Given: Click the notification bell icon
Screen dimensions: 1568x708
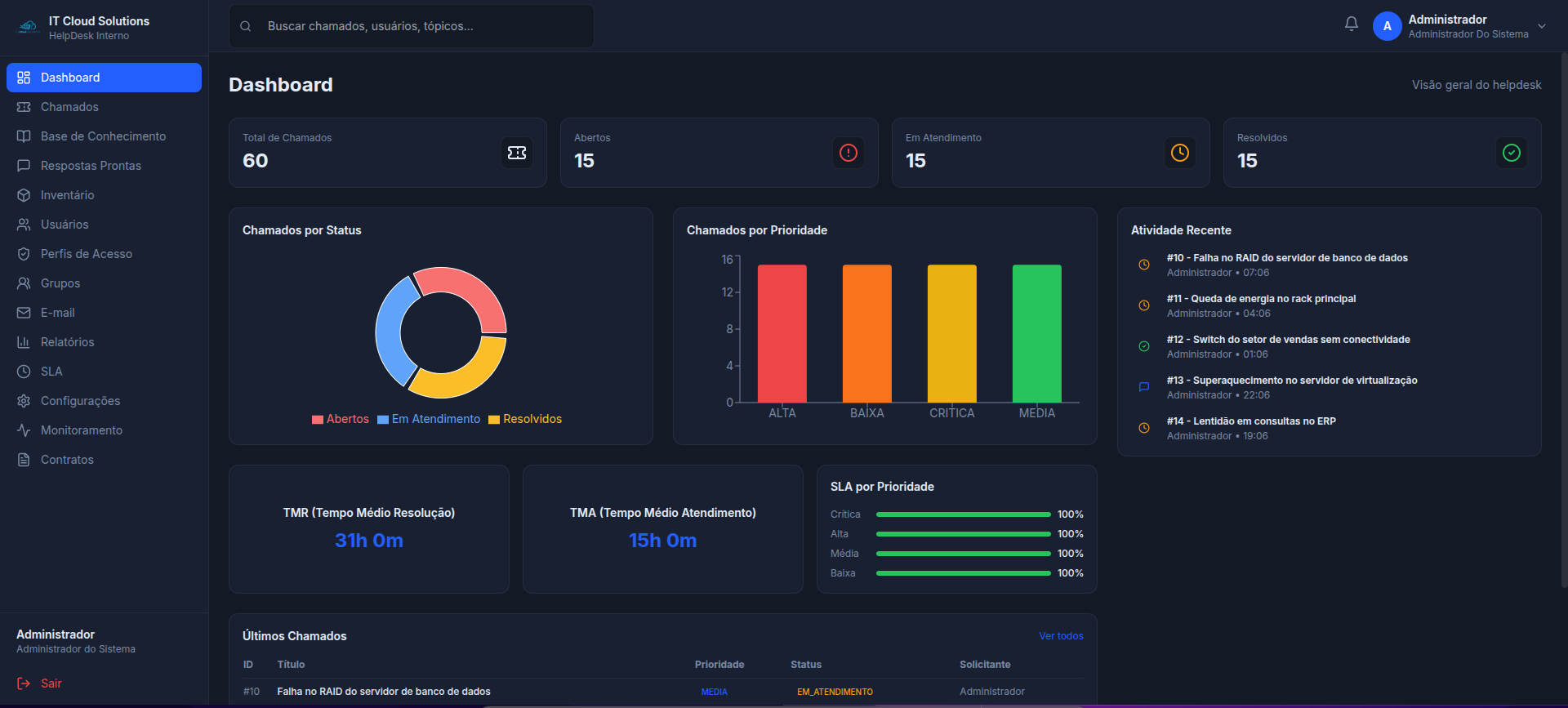Looking at the screenshot, I should 1352,24.
